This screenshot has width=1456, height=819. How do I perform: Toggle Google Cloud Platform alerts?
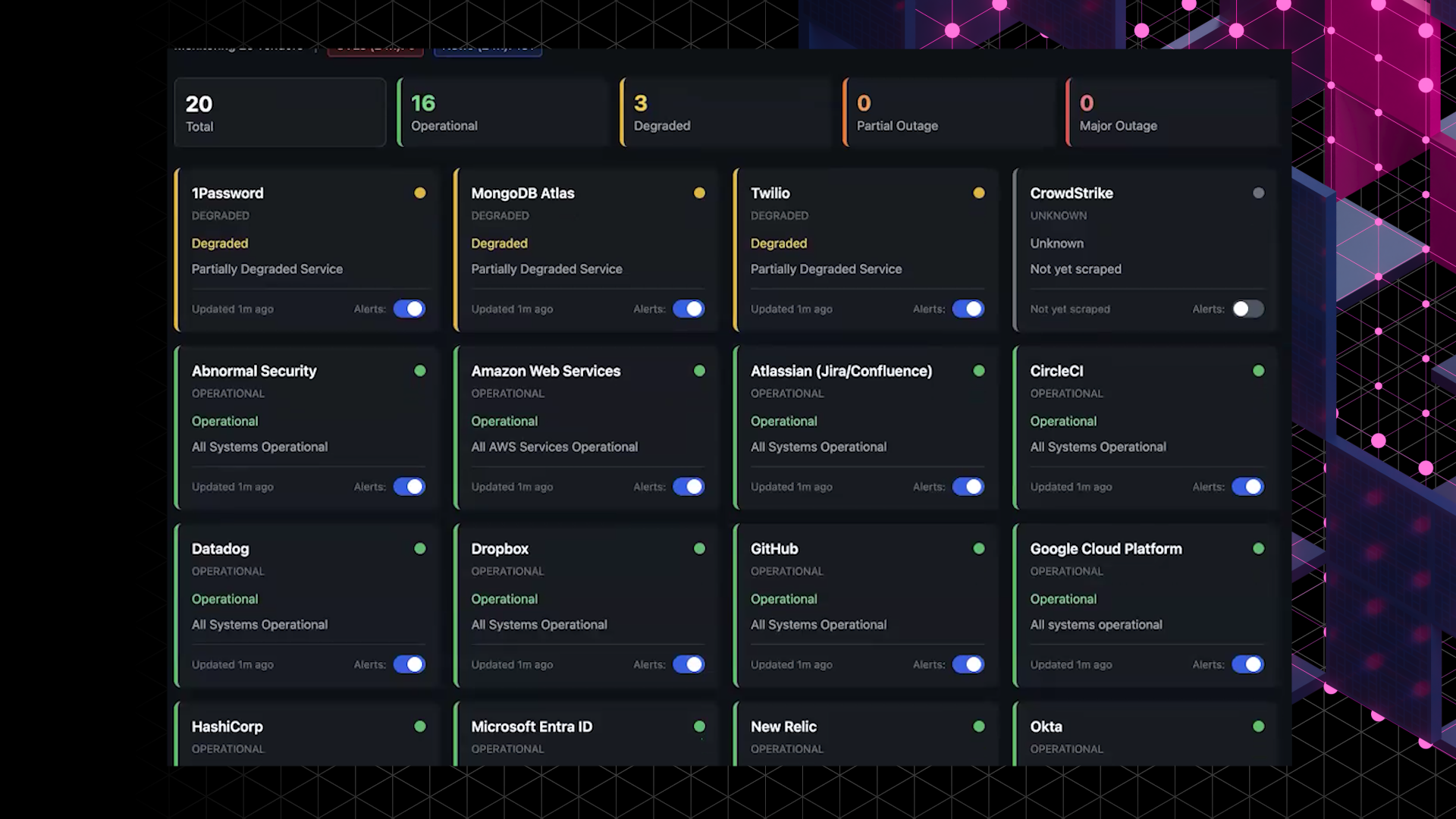tap(1248, 664)
